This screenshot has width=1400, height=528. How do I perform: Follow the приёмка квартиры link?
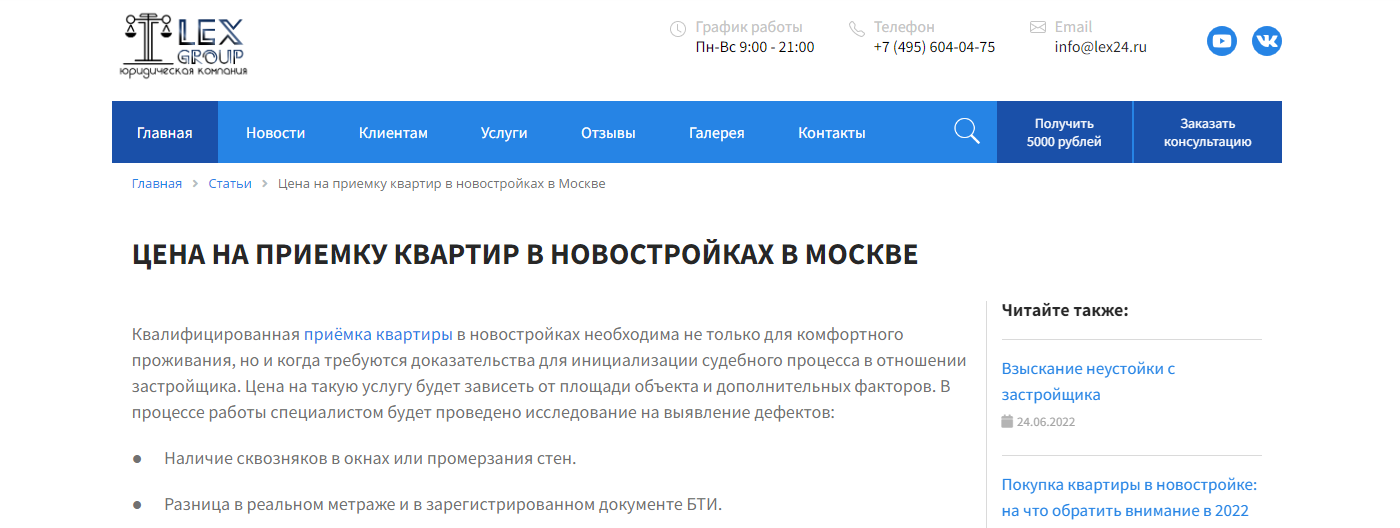[x=378, y=334]
